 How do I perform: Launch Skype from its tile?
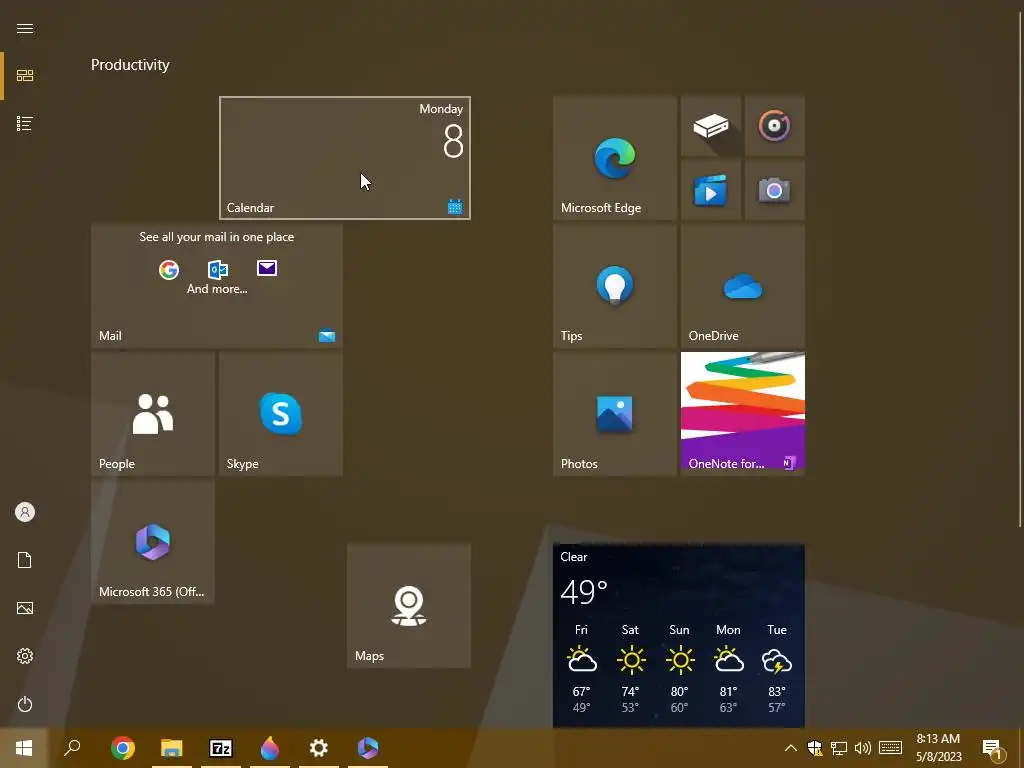(281, 413)
